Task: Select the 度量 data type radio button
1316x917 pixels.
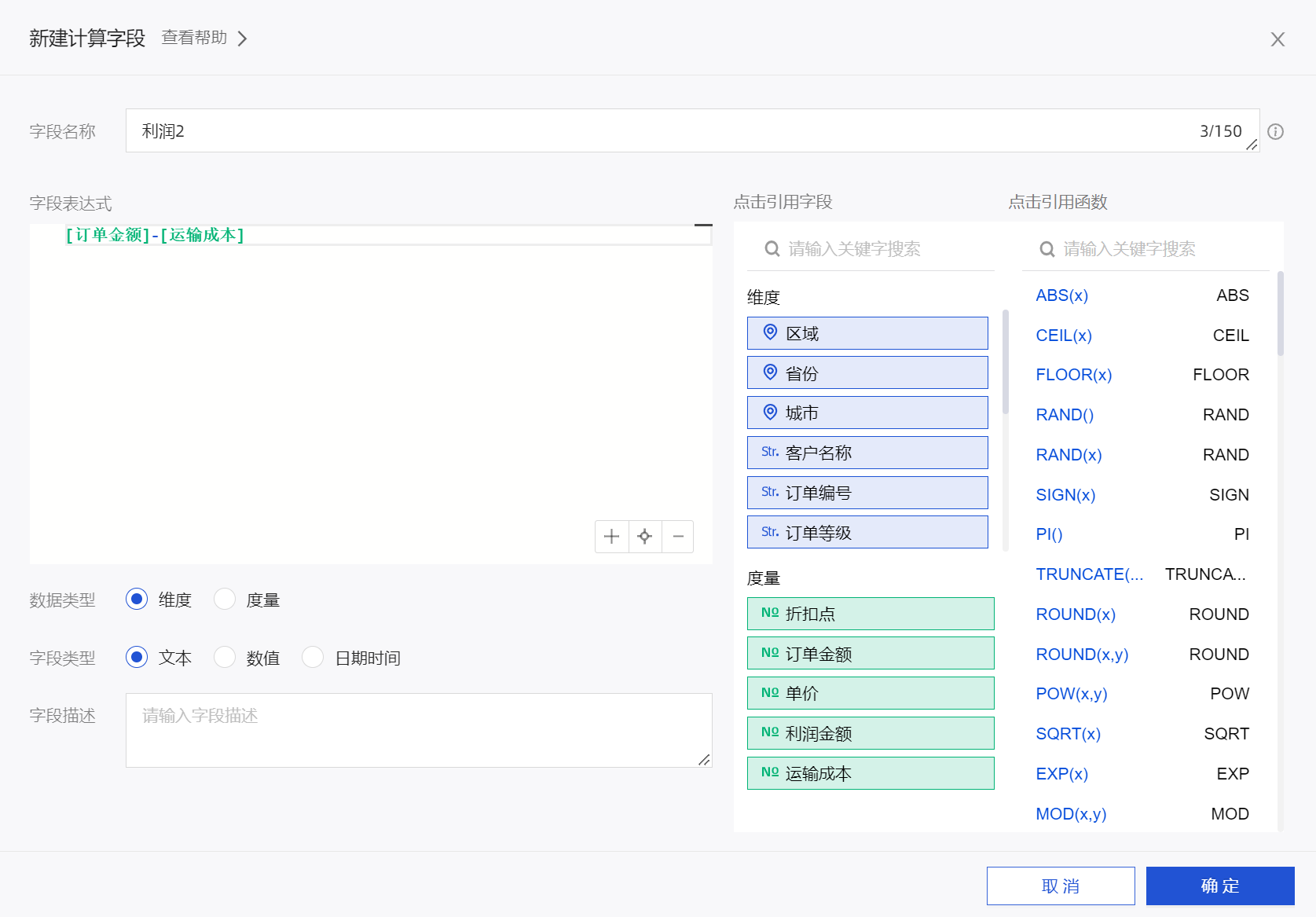Action: 225,600
